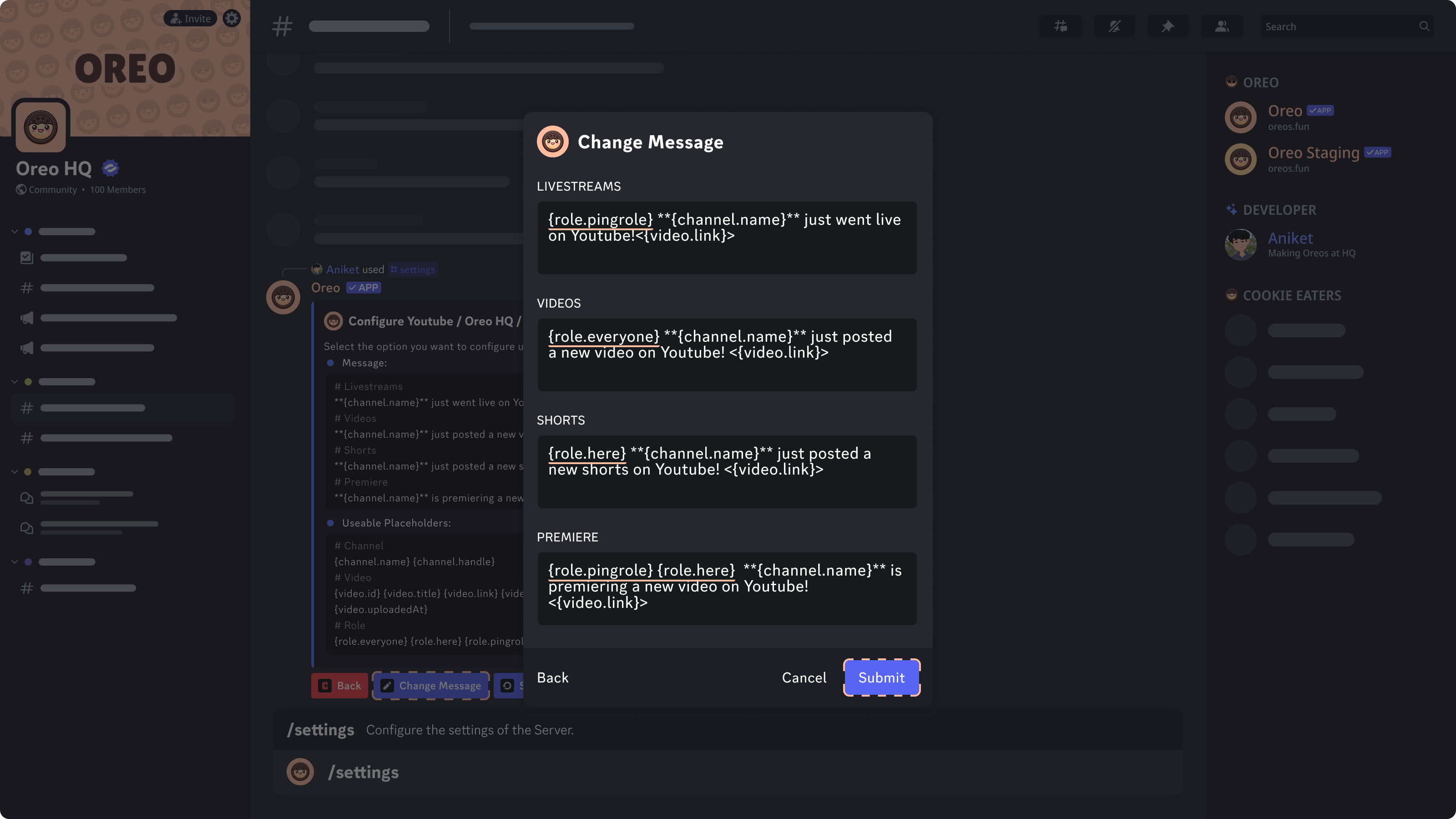Screen dimensions: 1456x819
Task: Click the verified badge beside Oreo HQ
Action: tap(110, 168)
